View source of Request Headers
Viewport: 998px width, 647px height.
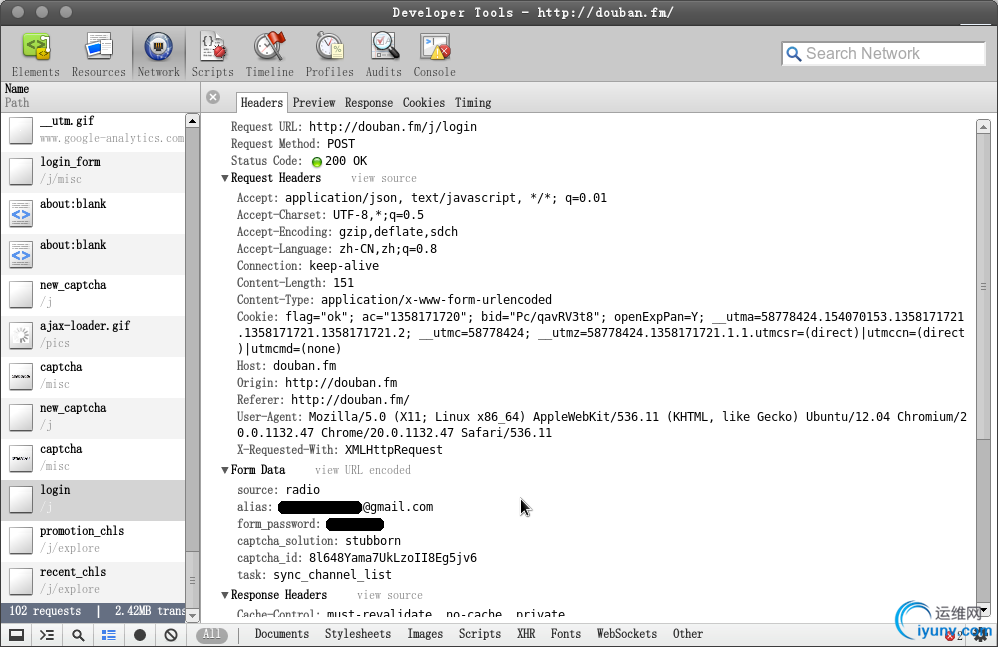384,179
